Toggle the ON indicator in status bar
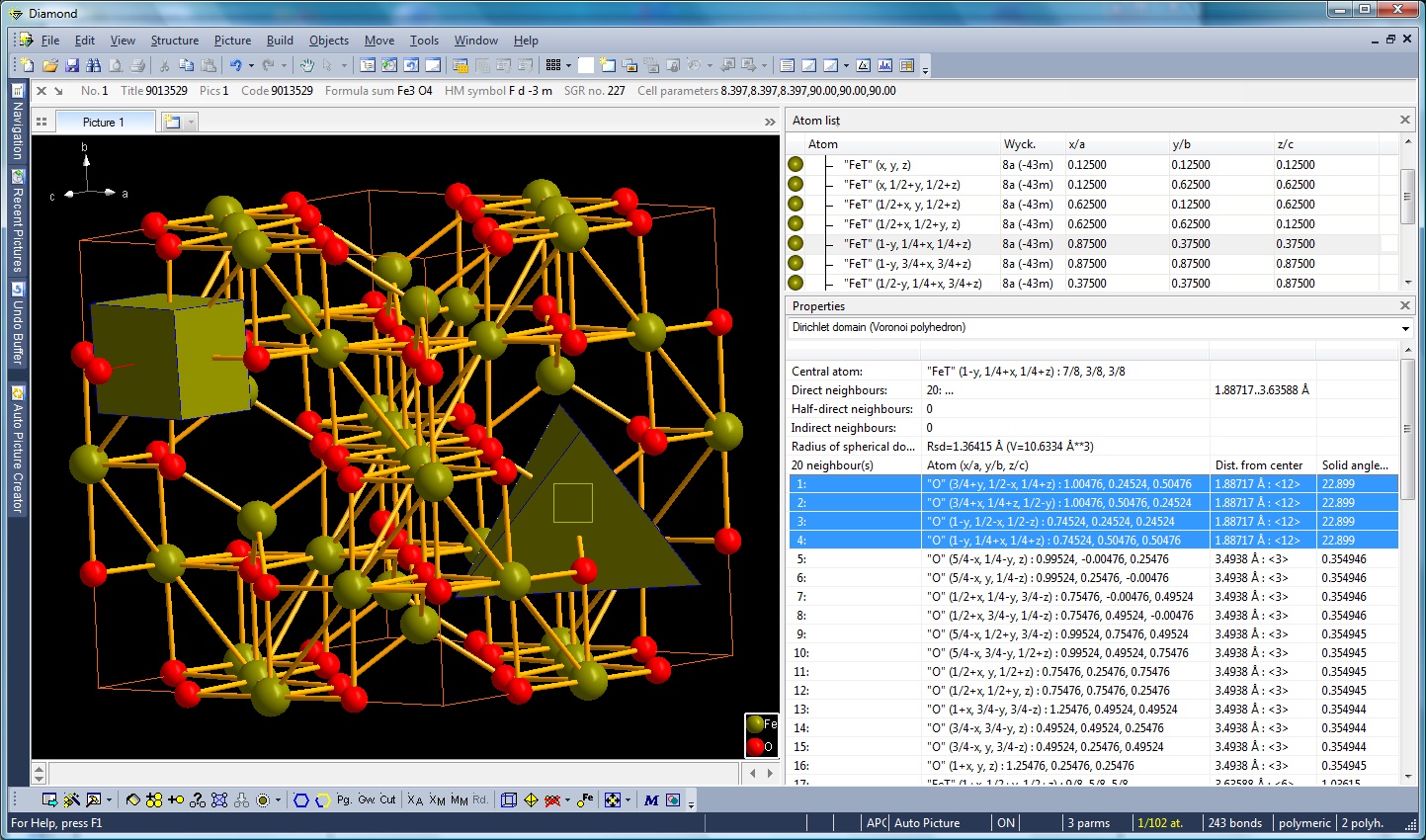 click(1006, 822)
